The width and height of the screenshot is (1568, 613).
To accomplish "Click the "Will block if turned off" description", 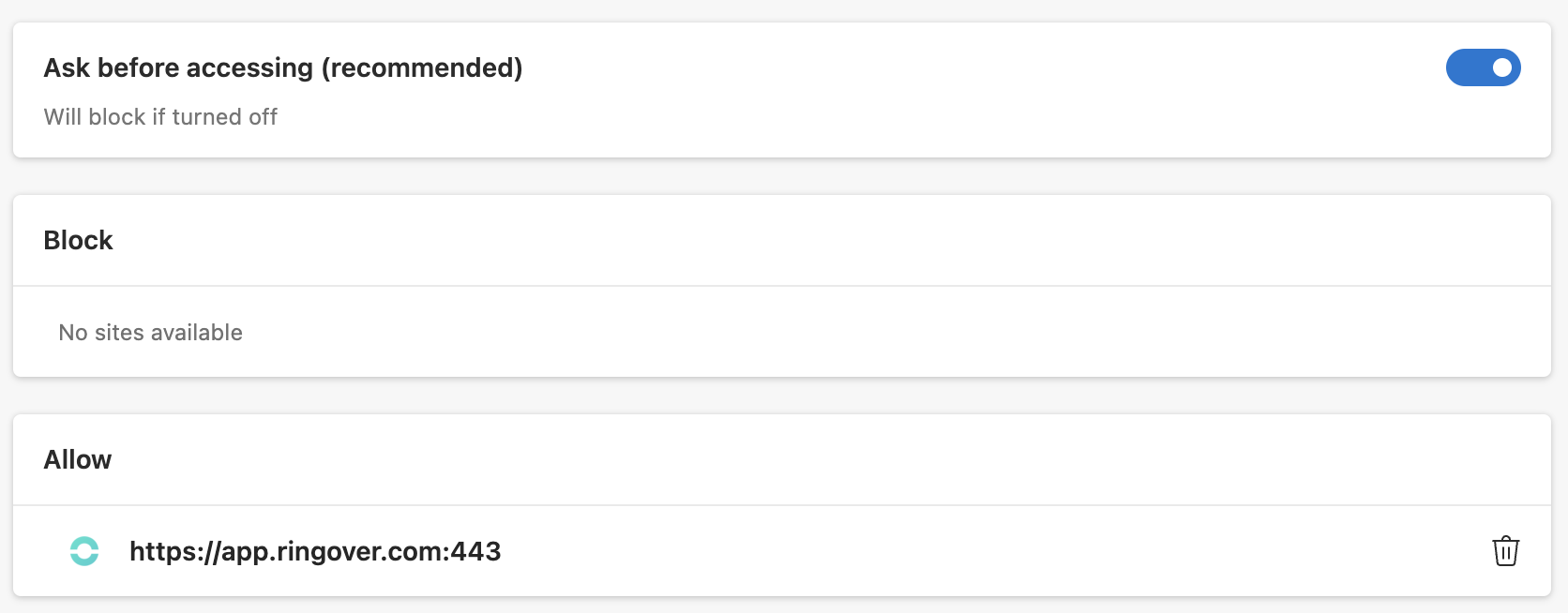I will click(x=160, y=117).
